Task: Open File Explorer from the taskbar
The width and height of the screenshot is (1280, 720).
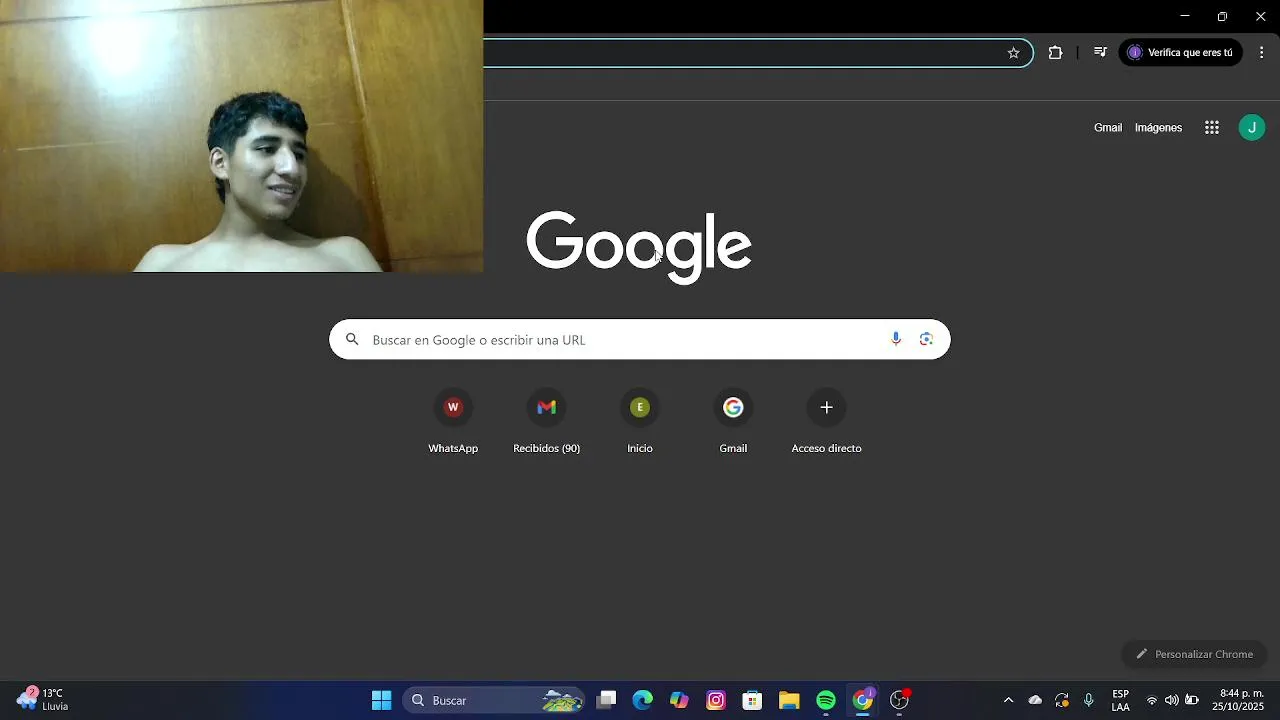Action: [789, 700]
